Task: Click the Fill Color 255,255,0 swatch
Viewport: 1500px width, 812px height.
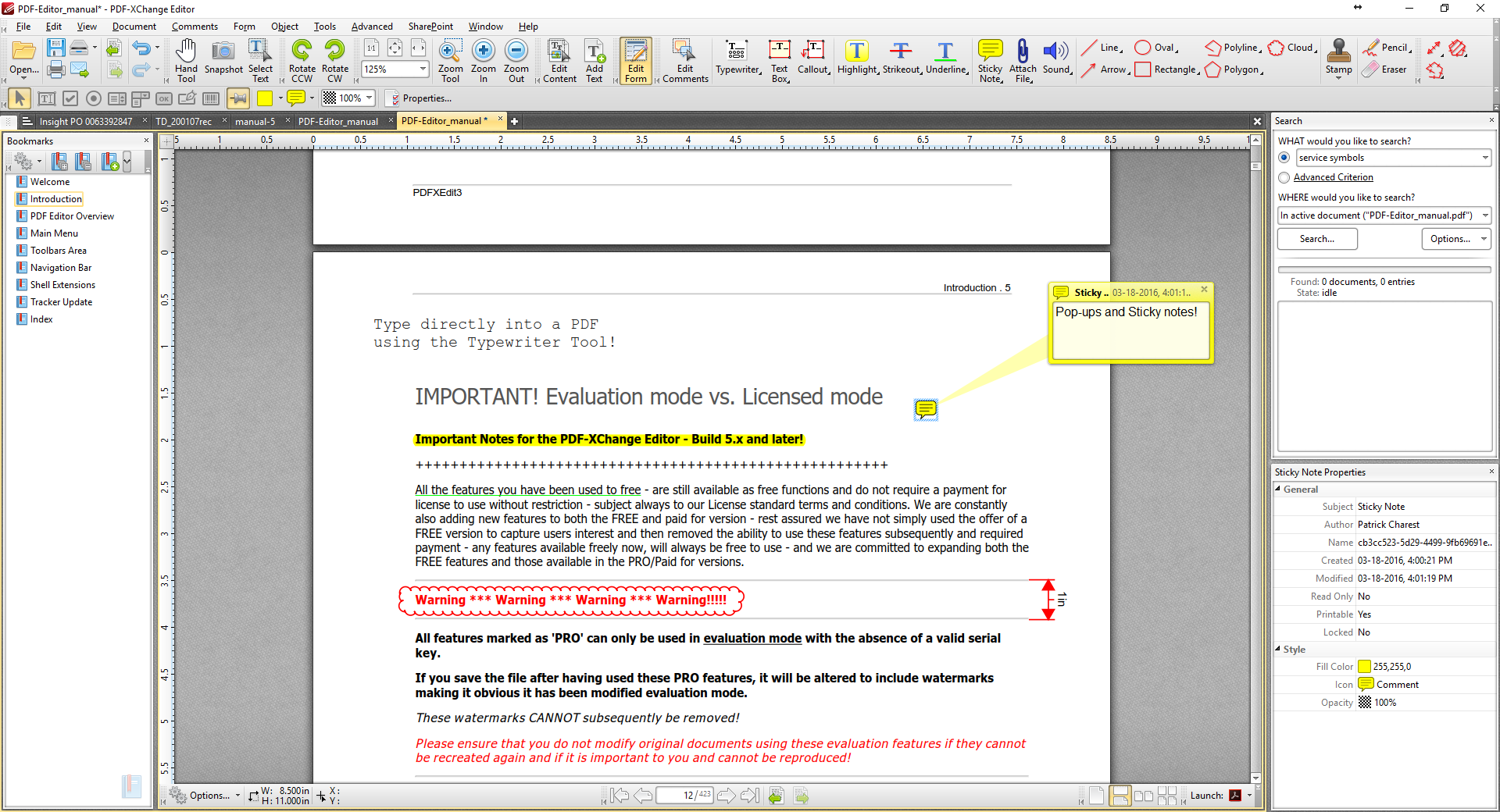Action: 1364,666
